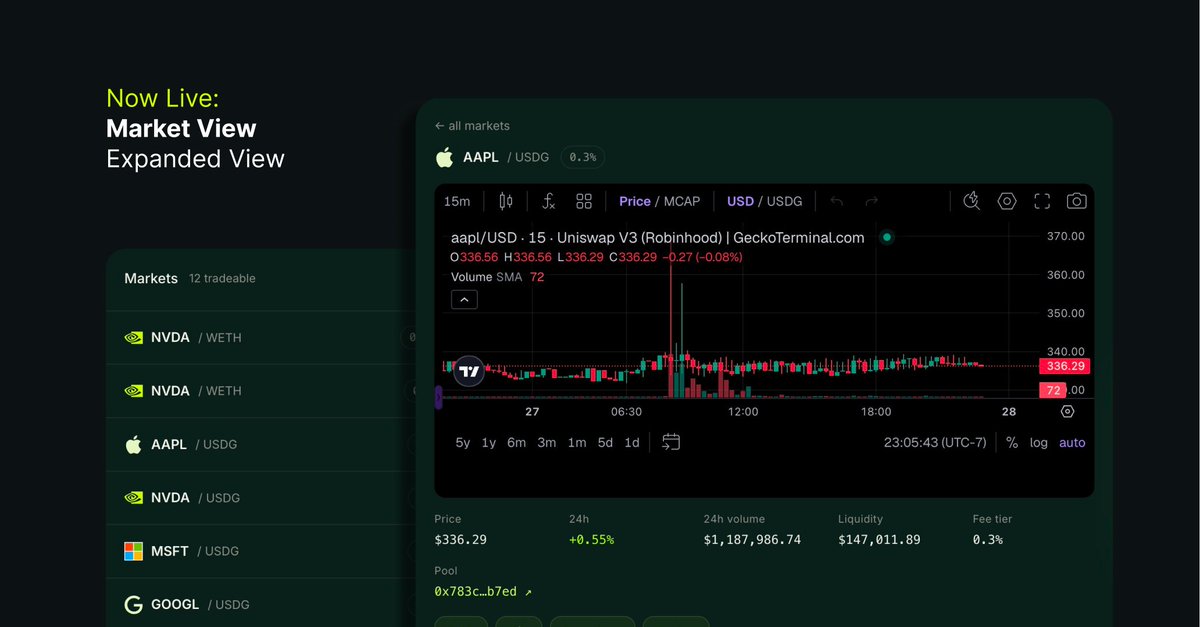This screenshot has height=627, width=1200.
Task: Toggle percent scale on chart
Action: [1012, 442]
